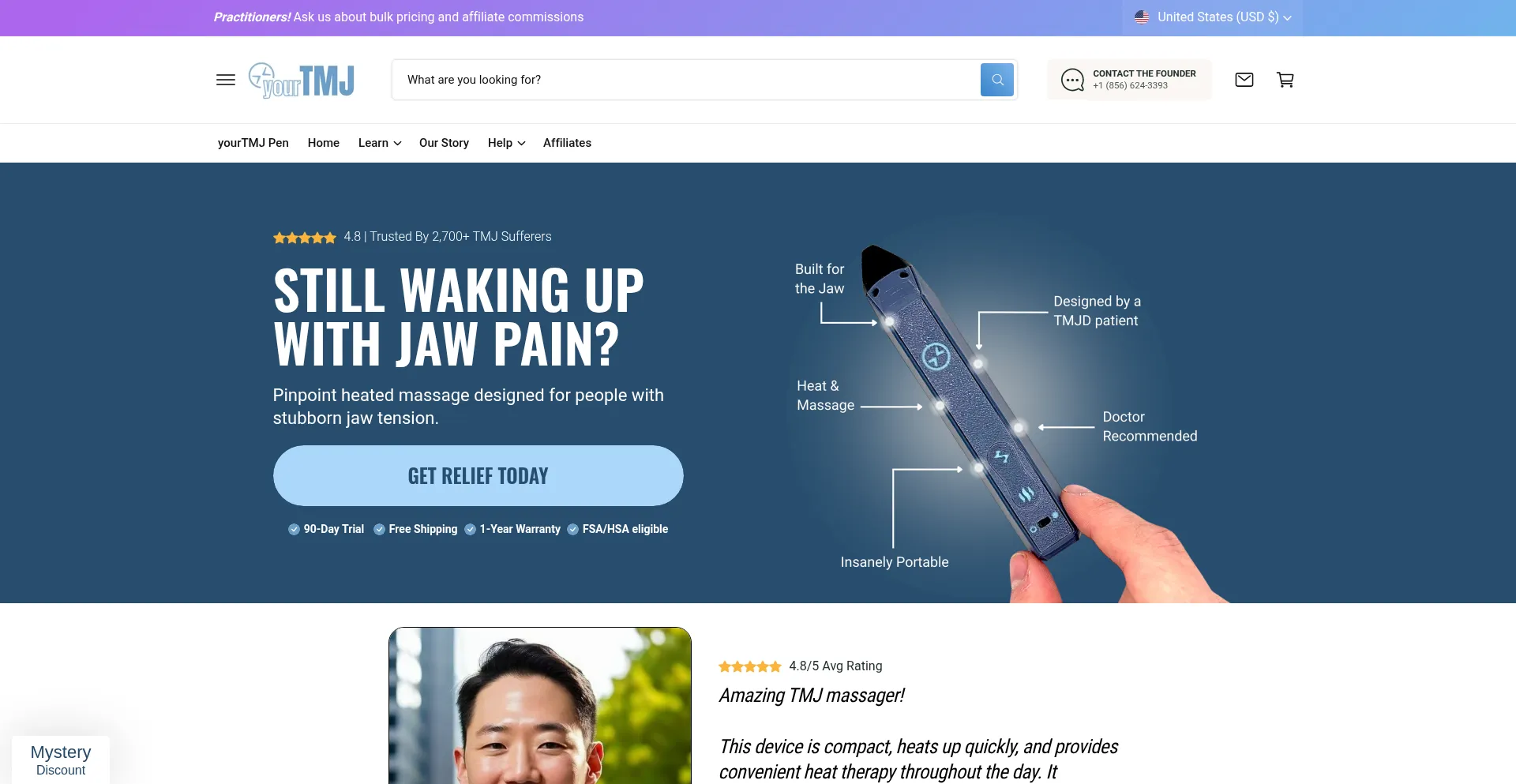This screenshot has height=784, width=1516.
Task: Expand the Learn menu dropdown
Action: (380, 143)
